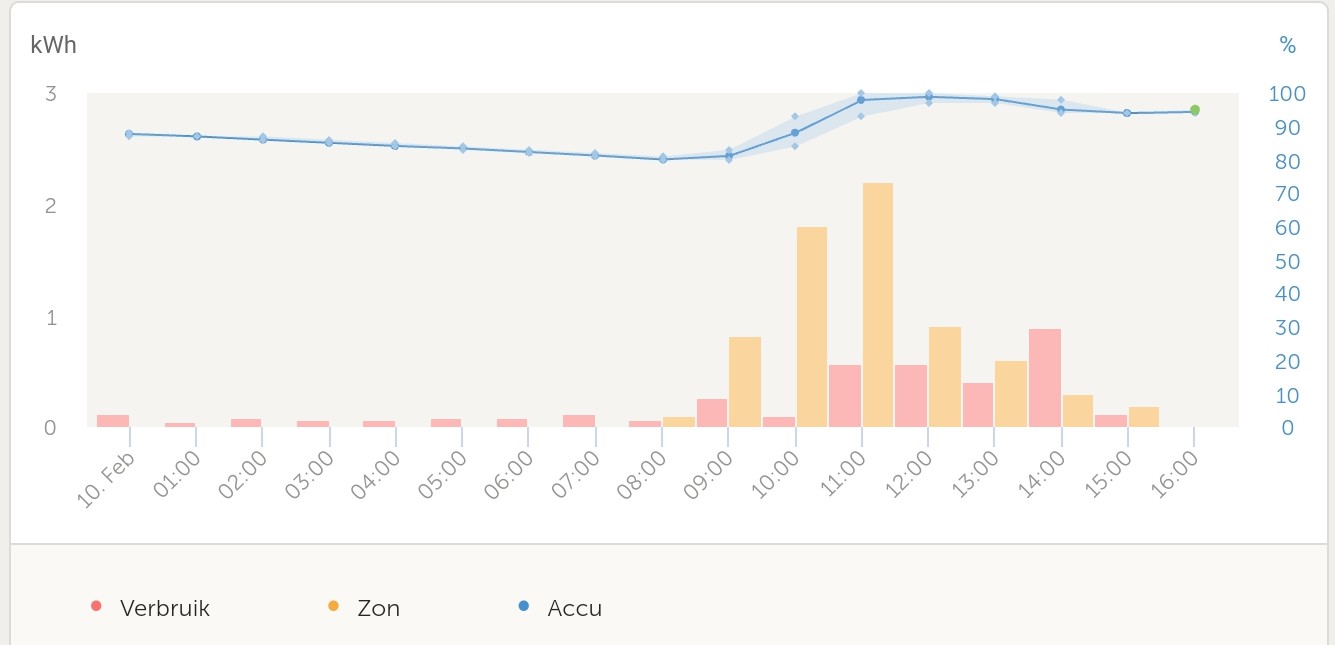This screenshot has height=645, width=1335.
Task: Toggle the Verbruik series in legend
Action: (x=164, y=608)
